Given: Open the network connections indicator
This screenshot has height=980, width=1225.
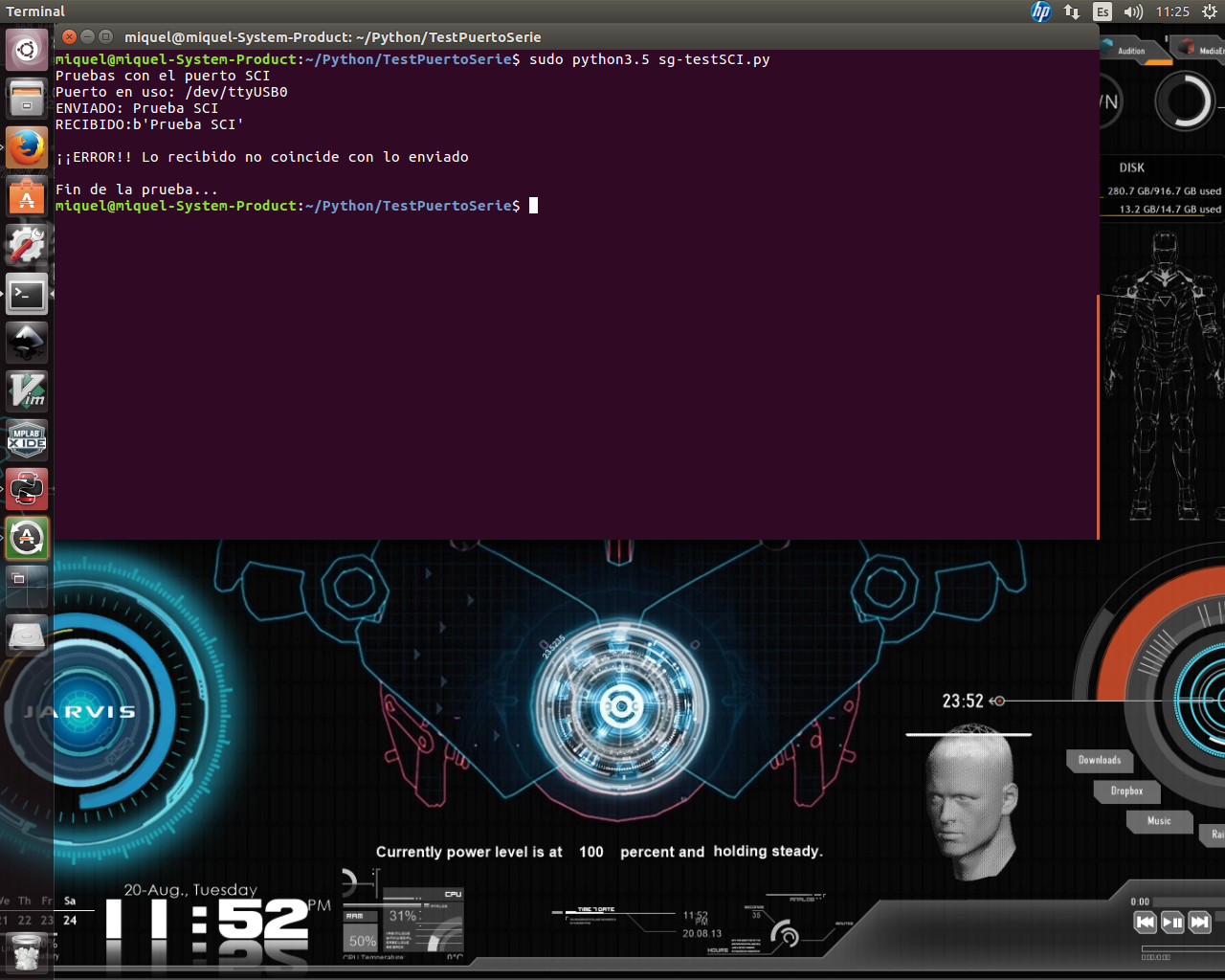Looking at the screenshot, I should click(x=1072, y=11).
